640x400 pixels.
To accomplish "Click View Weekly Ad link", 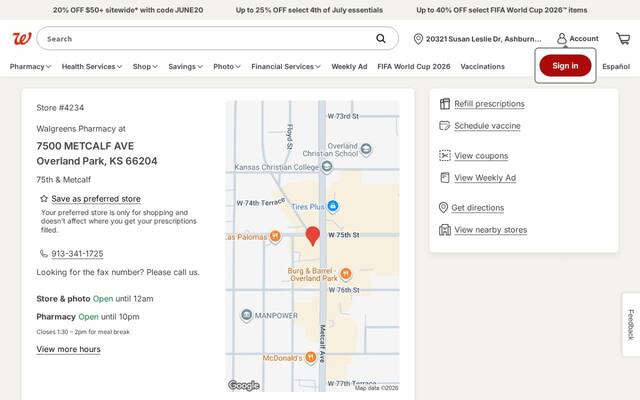I will [485, 178].
